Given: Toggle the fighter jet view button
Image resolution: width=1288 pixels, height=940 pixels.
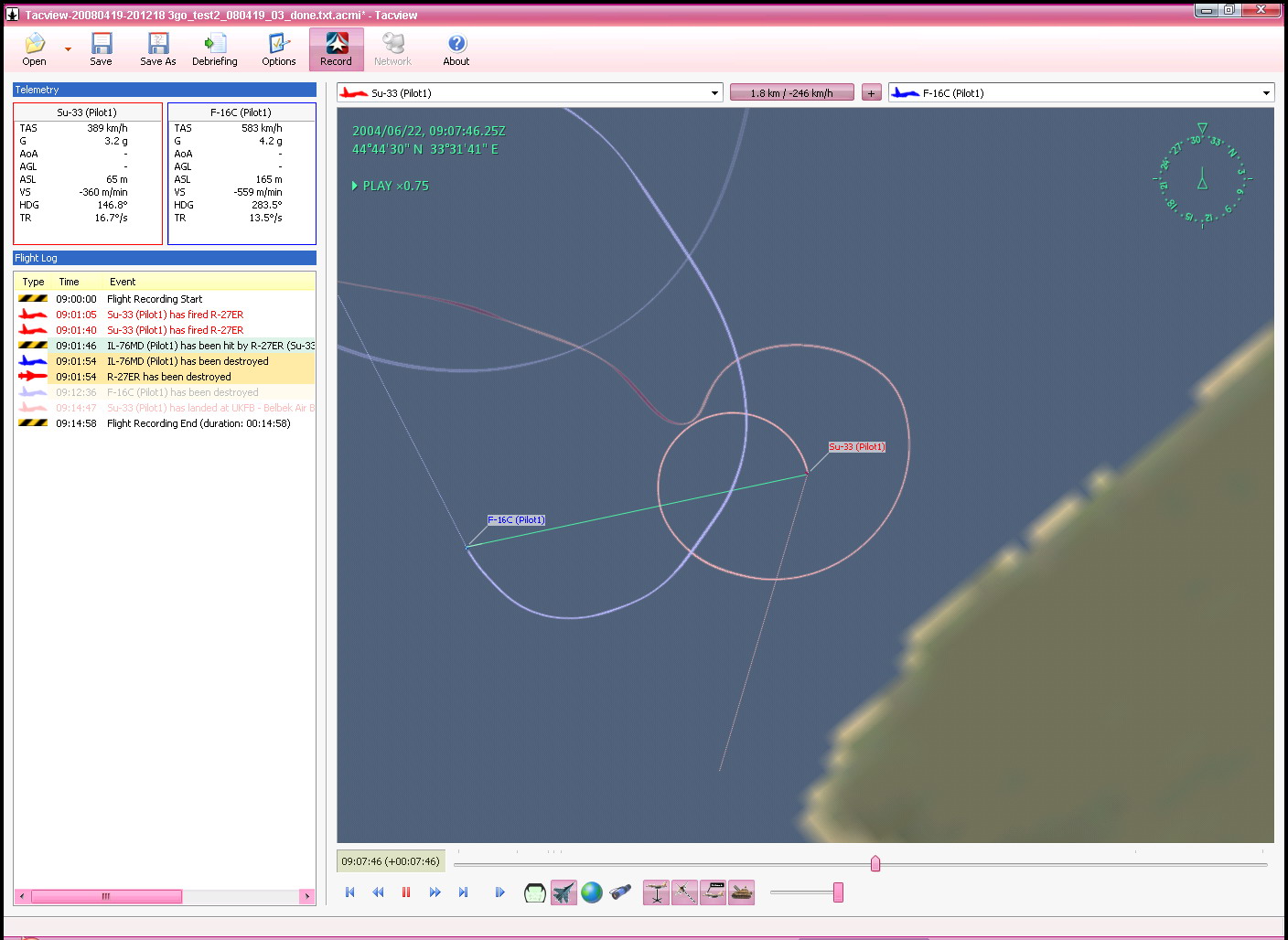Looking at the screenshot, I should [x=563, y=892].
